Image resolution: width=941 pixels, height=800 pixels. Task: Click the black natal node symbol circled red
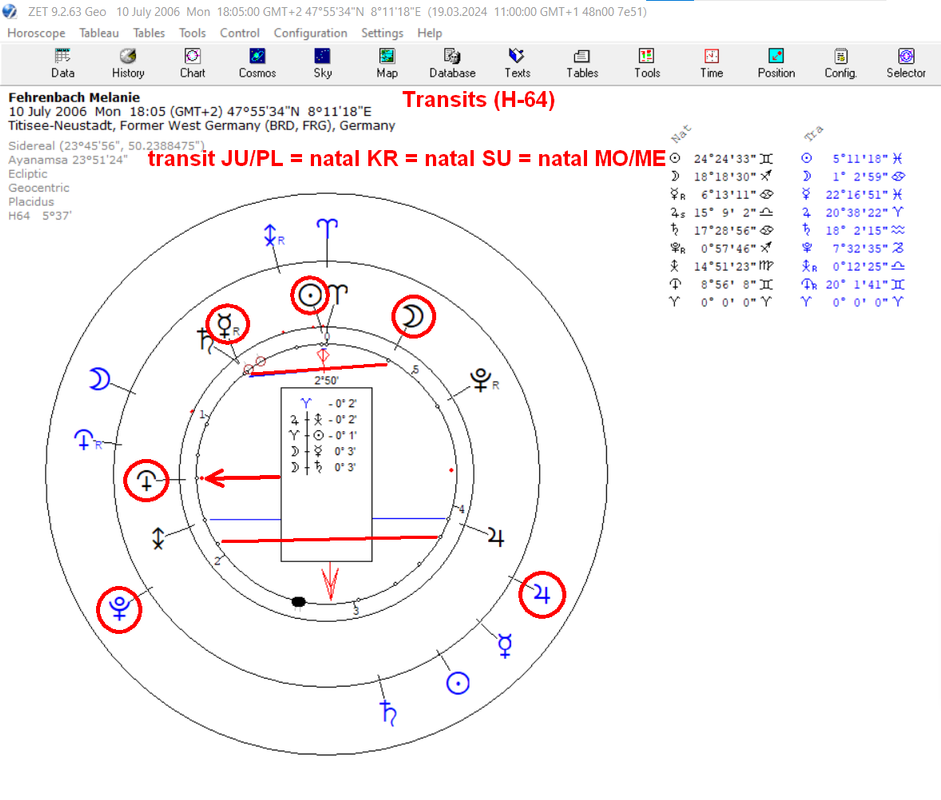(x=146, y=481)
